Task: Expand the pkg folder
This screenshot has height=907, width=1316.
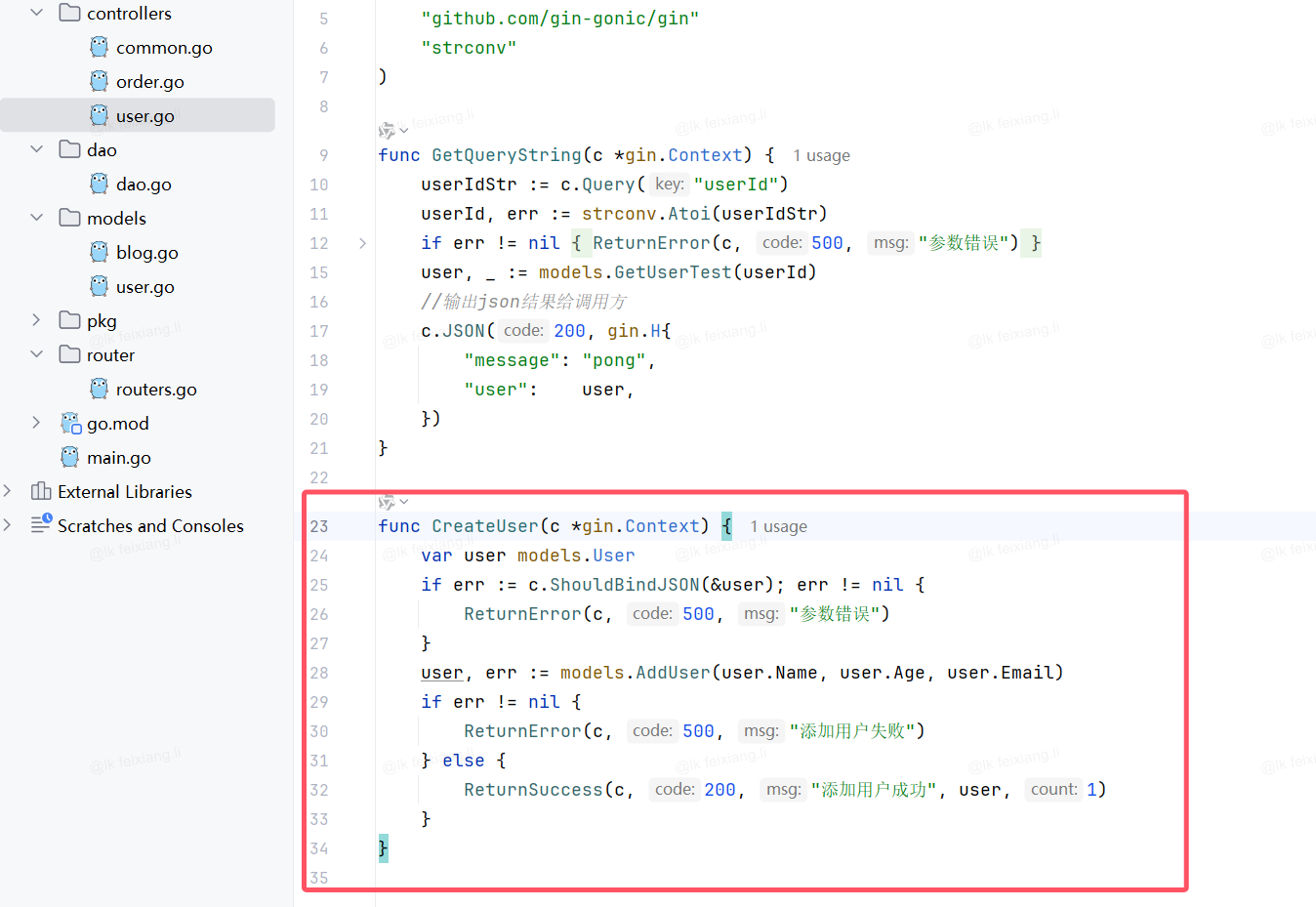Action: click(x=37, y=320)
